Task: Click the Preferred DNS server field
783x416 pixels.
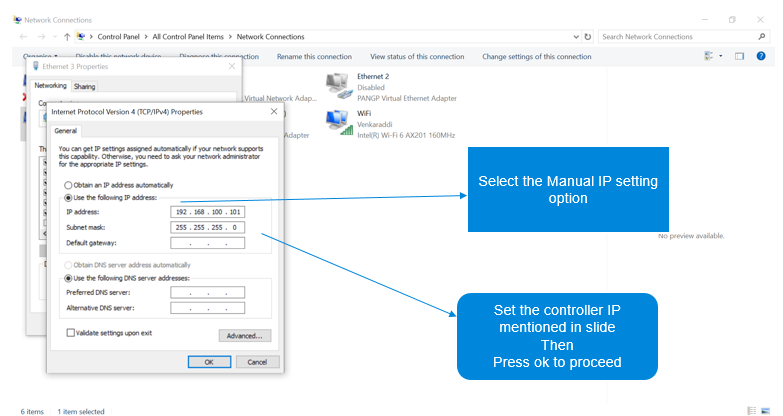Action: (x=208, y=292)
